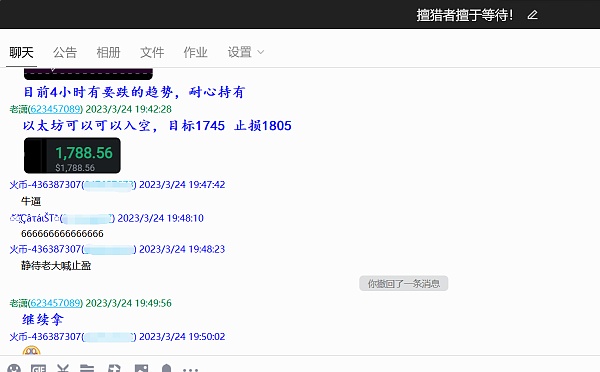This screenshot has height=372, width=600.
Task: Send a file with the folder icon
Action: [87, 368]
